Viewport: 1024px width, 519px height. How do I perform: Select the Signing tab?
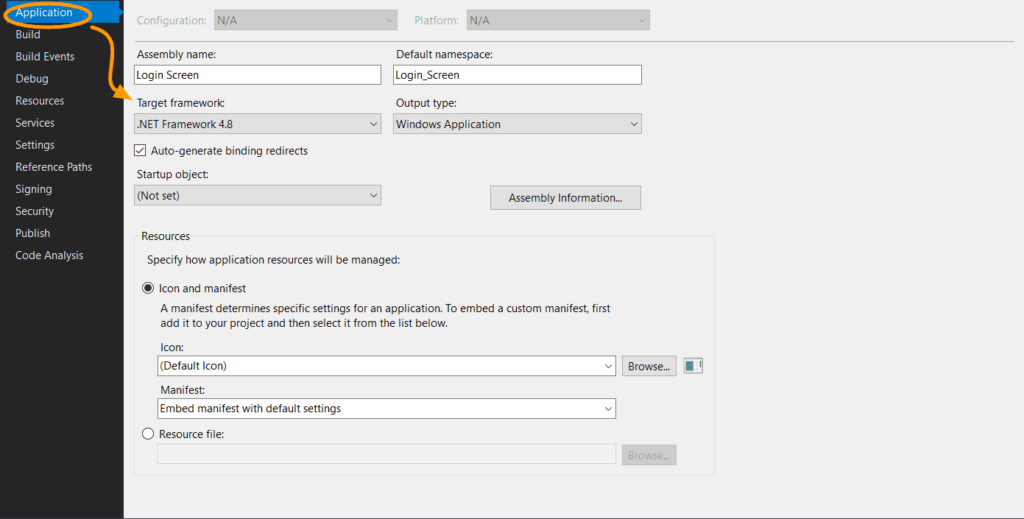click(x=34, y=189)
